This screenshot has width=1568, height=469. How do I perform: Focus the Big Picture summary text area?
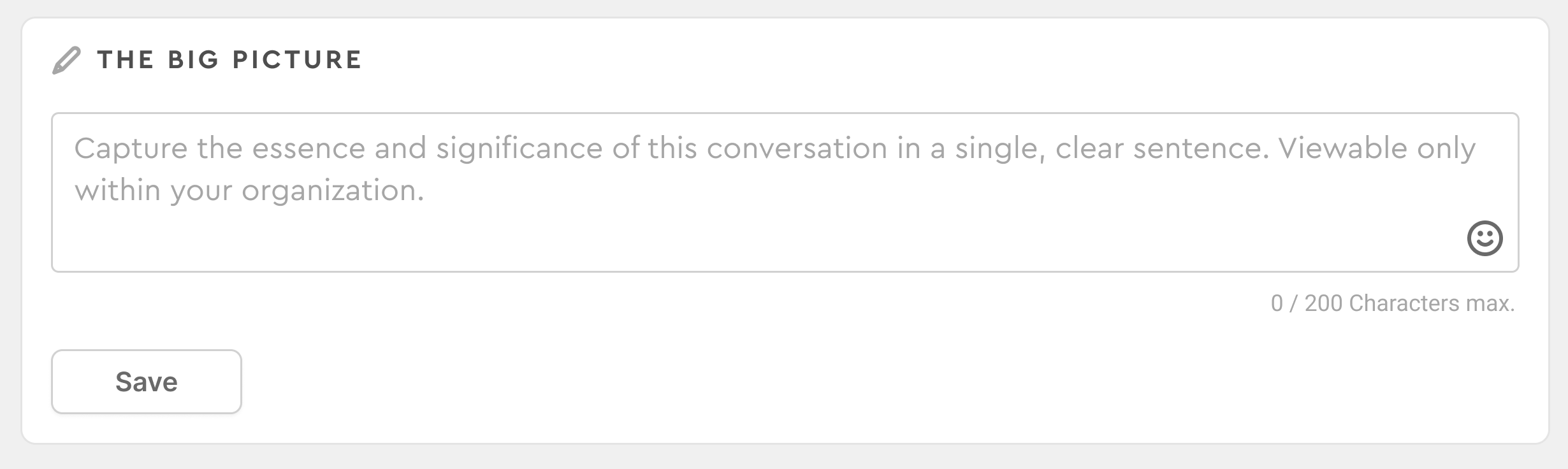[785, 192]
